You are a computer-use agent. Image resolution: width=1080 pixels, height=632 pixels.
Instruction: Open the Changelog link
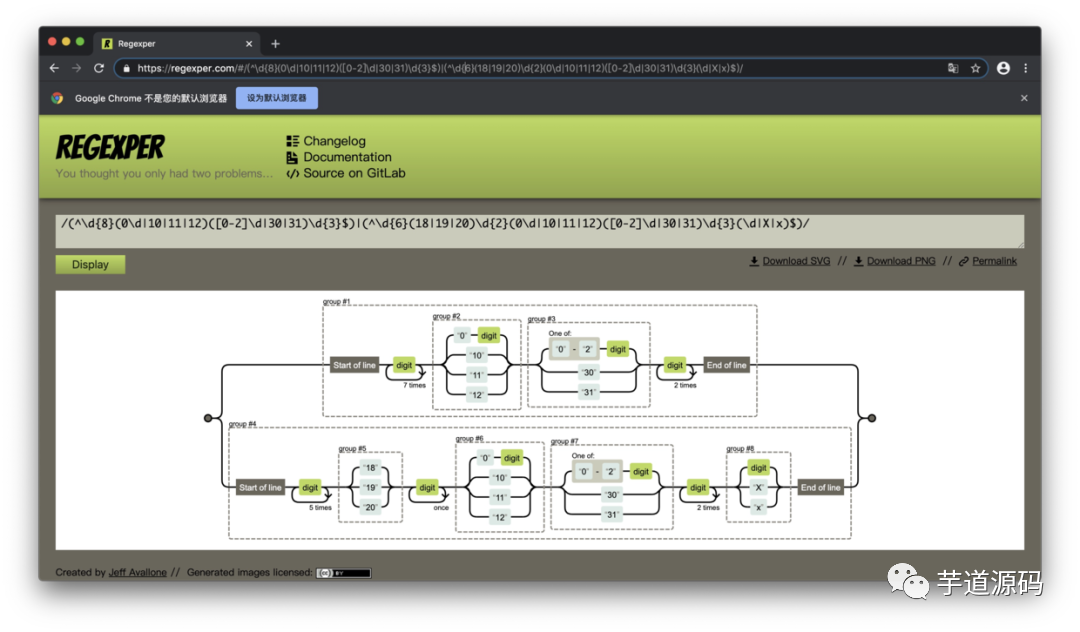(334, 141)
